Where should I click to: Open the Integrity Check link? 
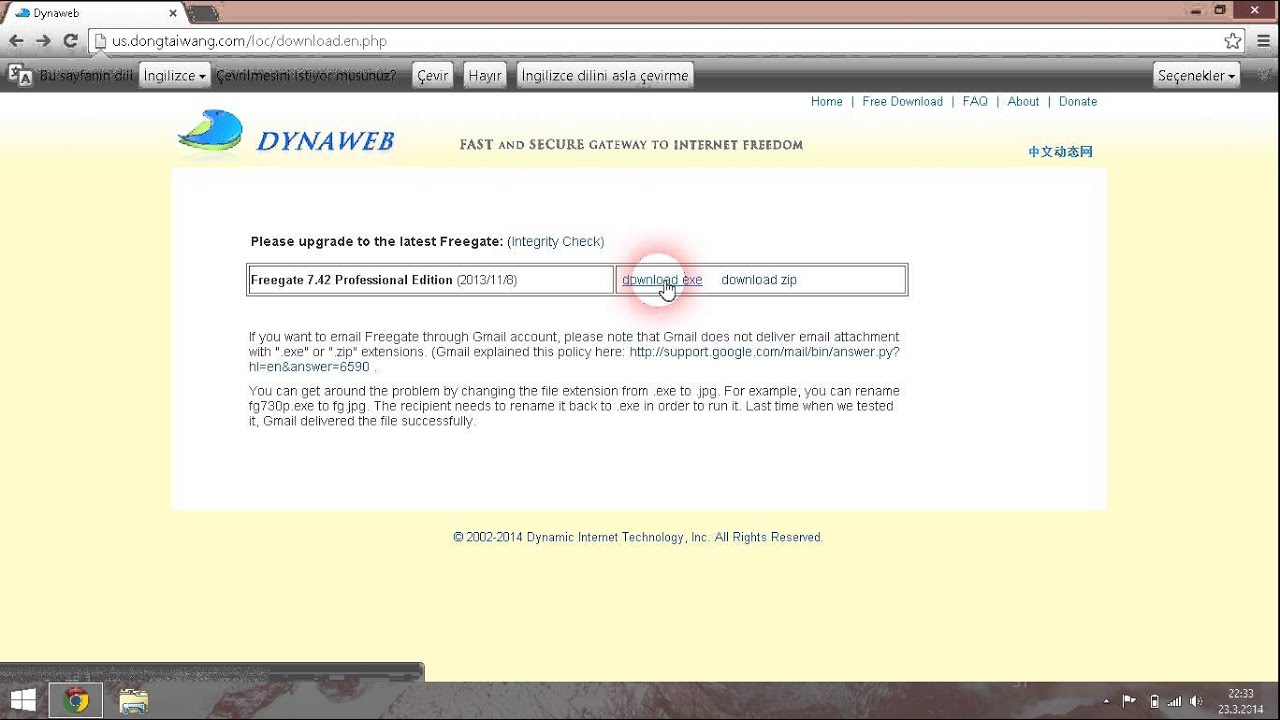point(556,241)
